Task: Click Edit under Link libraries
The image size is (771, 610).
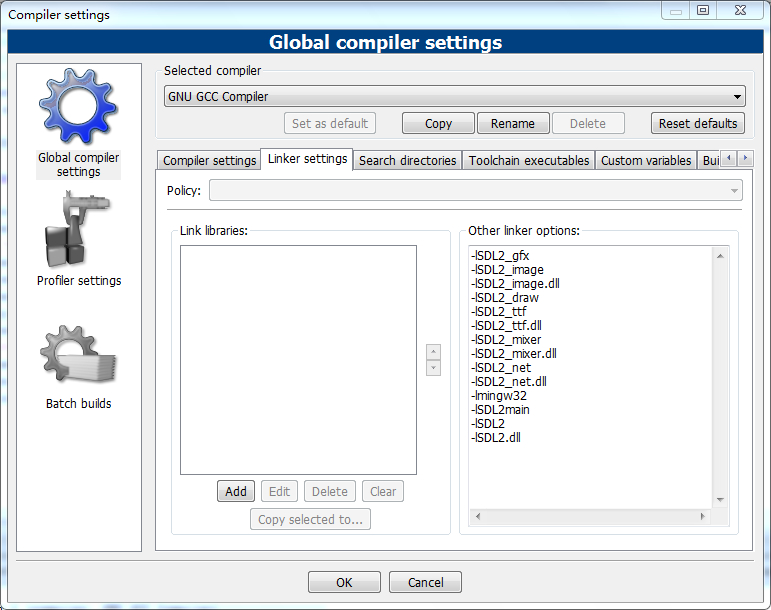Action: [x=279, y=491]
